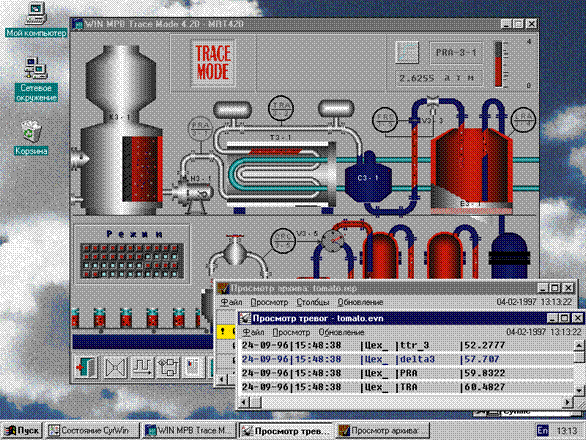Click the report document toolbar button
Image resolution: width=586 pixels, height=440 pixels.
(194, 367)
